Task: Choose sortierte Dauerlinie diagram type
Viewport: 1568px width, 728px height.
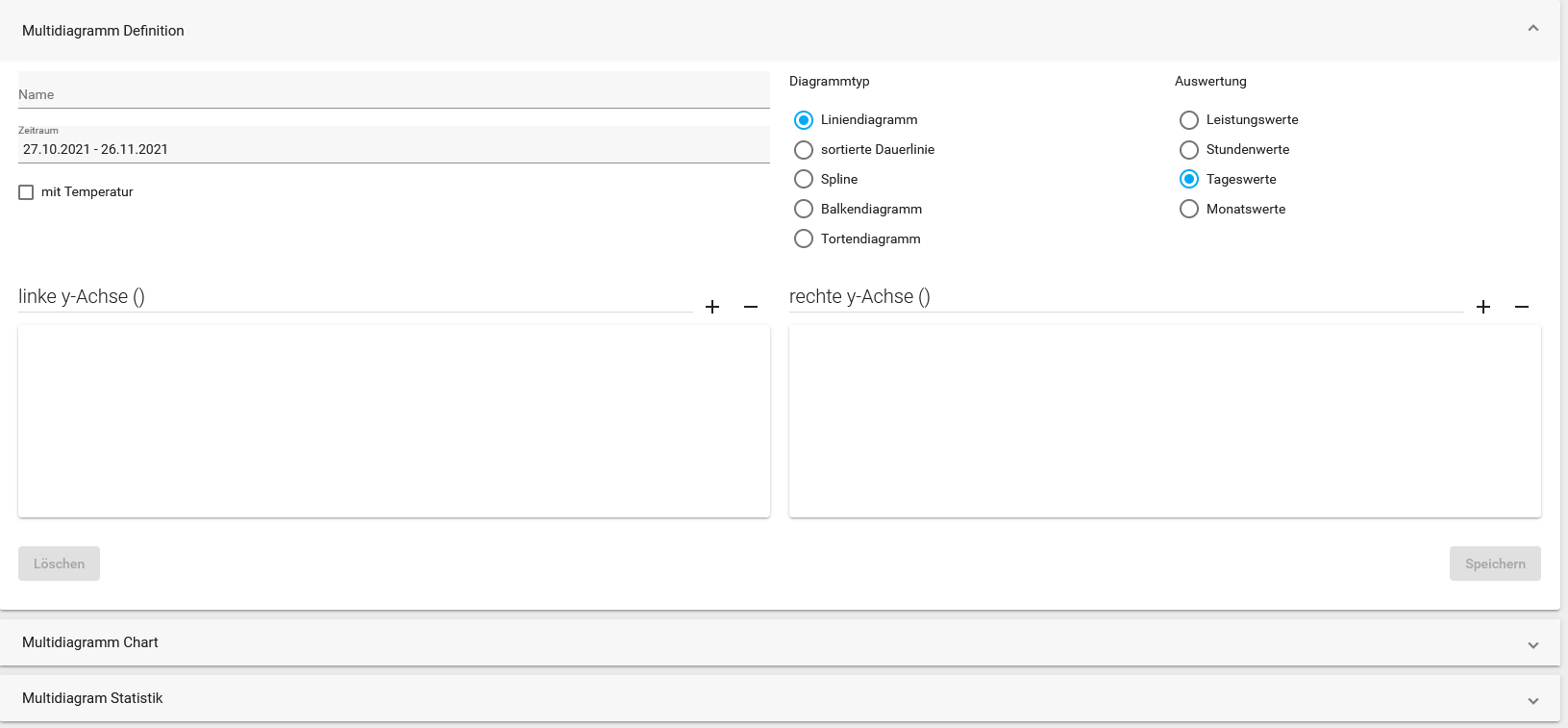Action: (804, 150)
